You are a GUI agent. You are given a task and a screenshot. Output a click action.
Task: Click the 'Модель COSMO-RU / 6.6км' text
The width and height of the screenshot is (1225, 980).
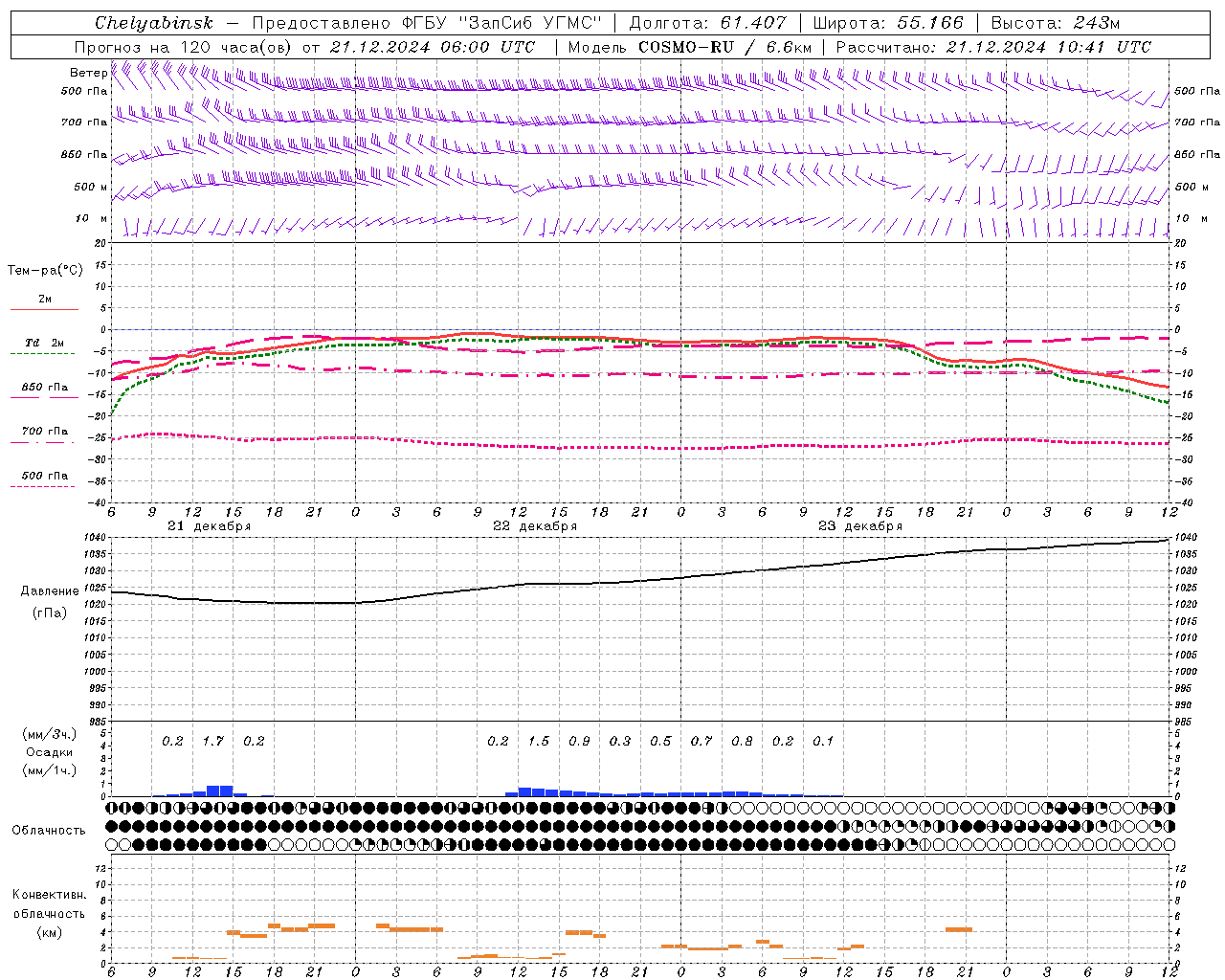689,47
